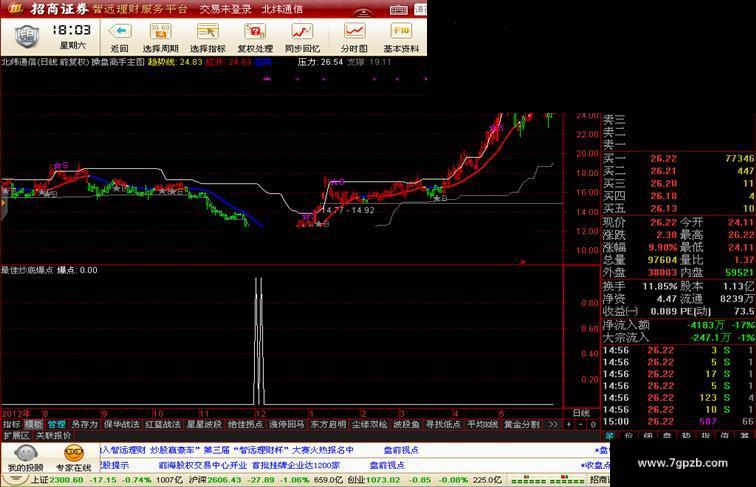This screenshot has height=487, width=756.
Task: Click the status bar signal indicator lights
Action: (547, 480)
